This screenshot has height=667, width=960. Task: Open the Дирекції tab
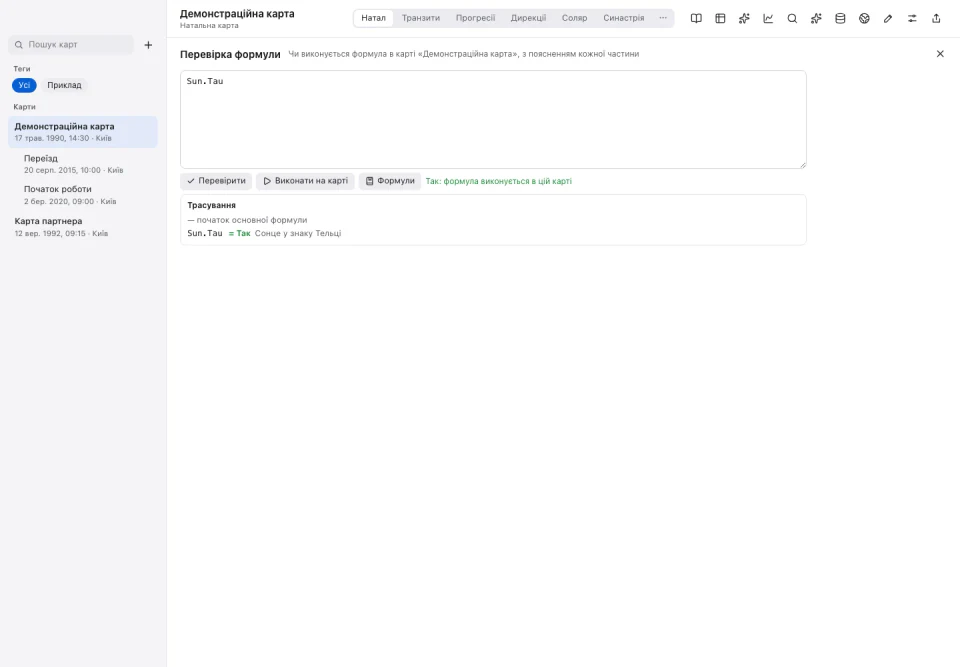tap(528, 18)
